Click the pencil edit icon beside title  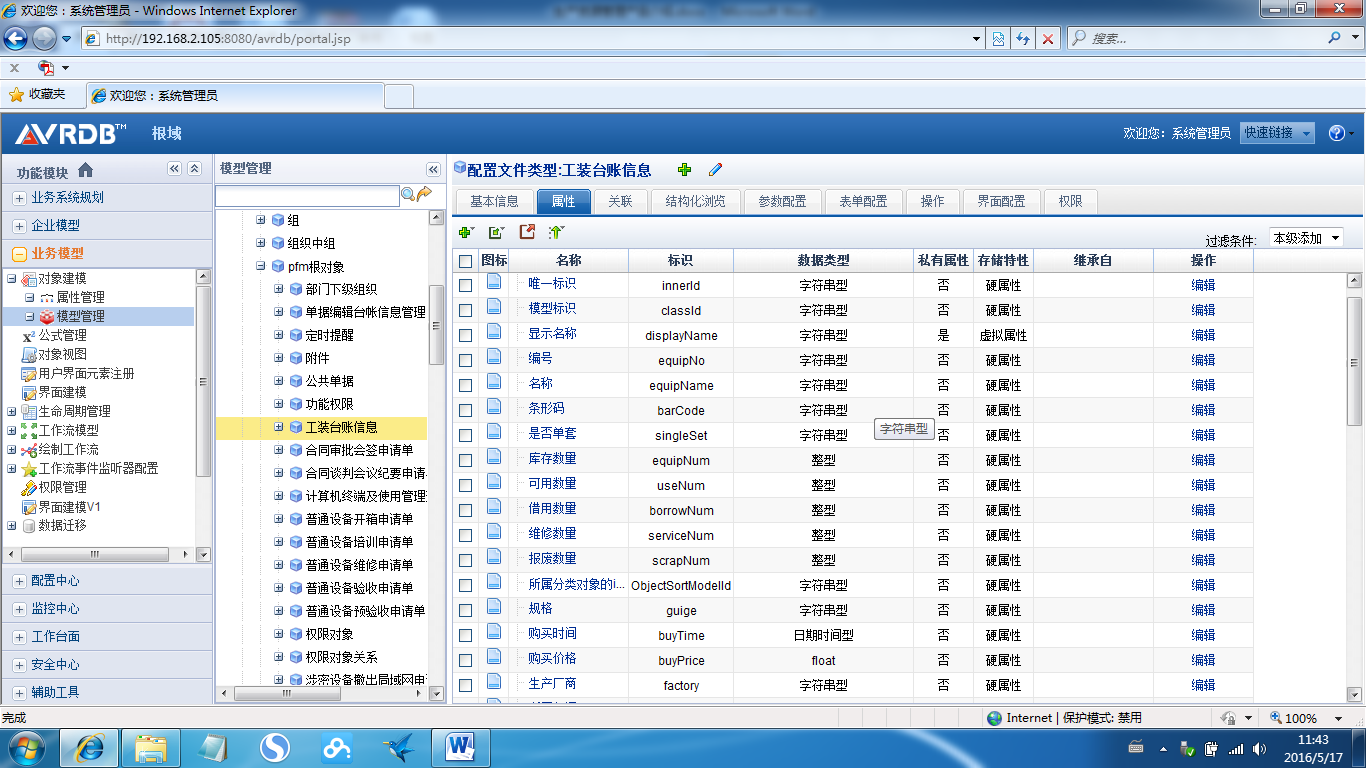point(715,170)
